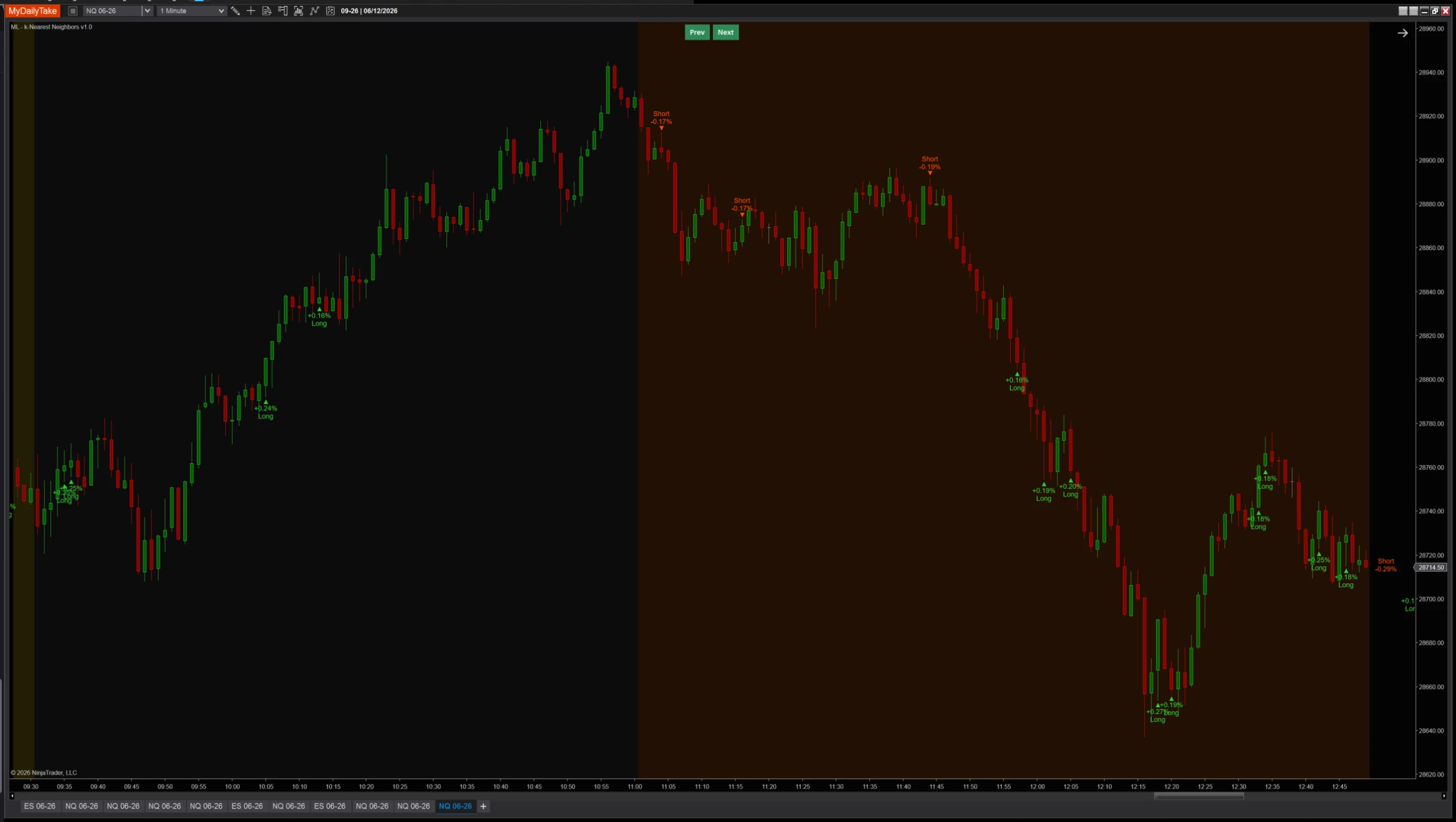Click the window link square button
Viewport: 1456px width, 822px height.
click(x=73, y=11)
